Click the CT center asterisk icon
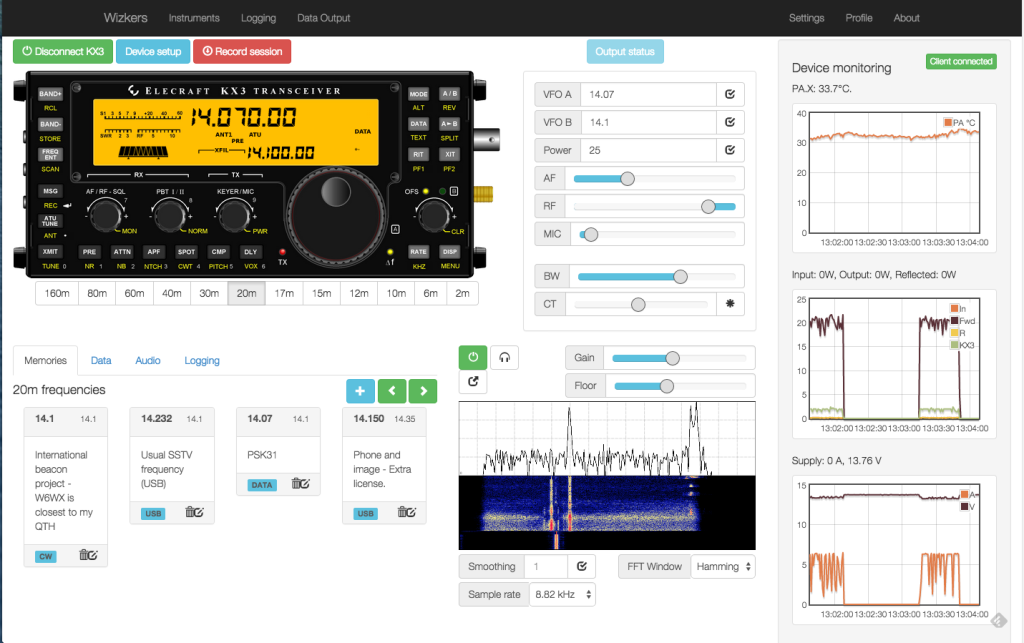This screenshot has width=1024, height=643. coord(729,304)
